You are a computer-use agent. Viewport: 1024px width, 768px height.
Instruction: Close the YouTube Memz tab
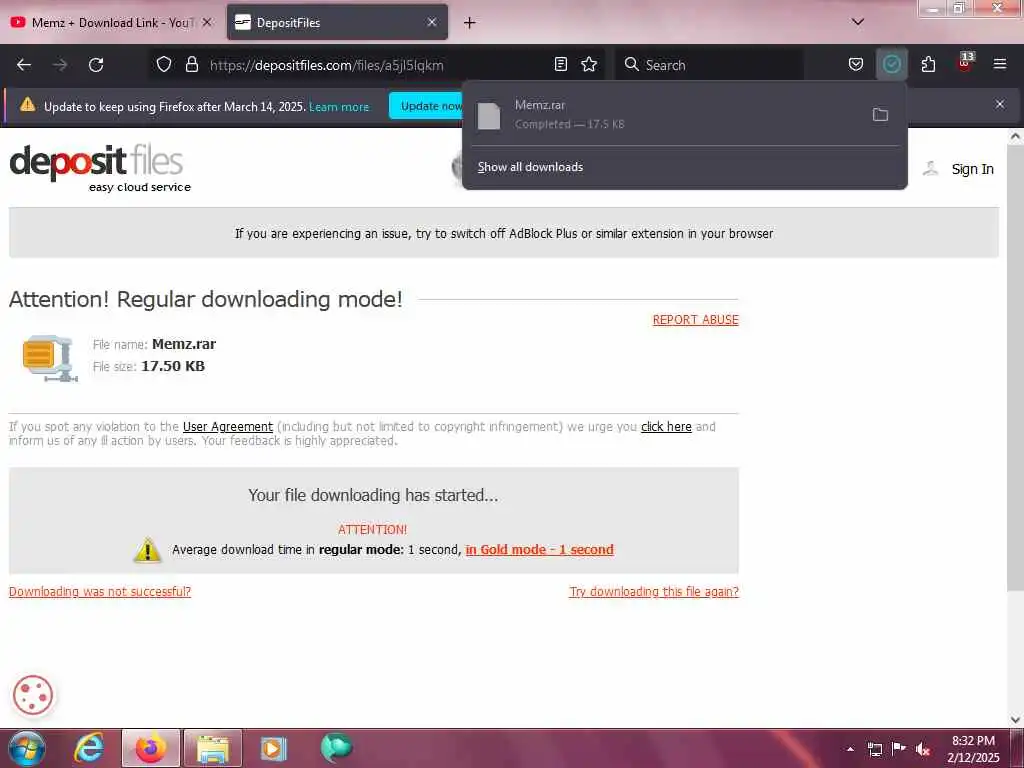[206, 22]
